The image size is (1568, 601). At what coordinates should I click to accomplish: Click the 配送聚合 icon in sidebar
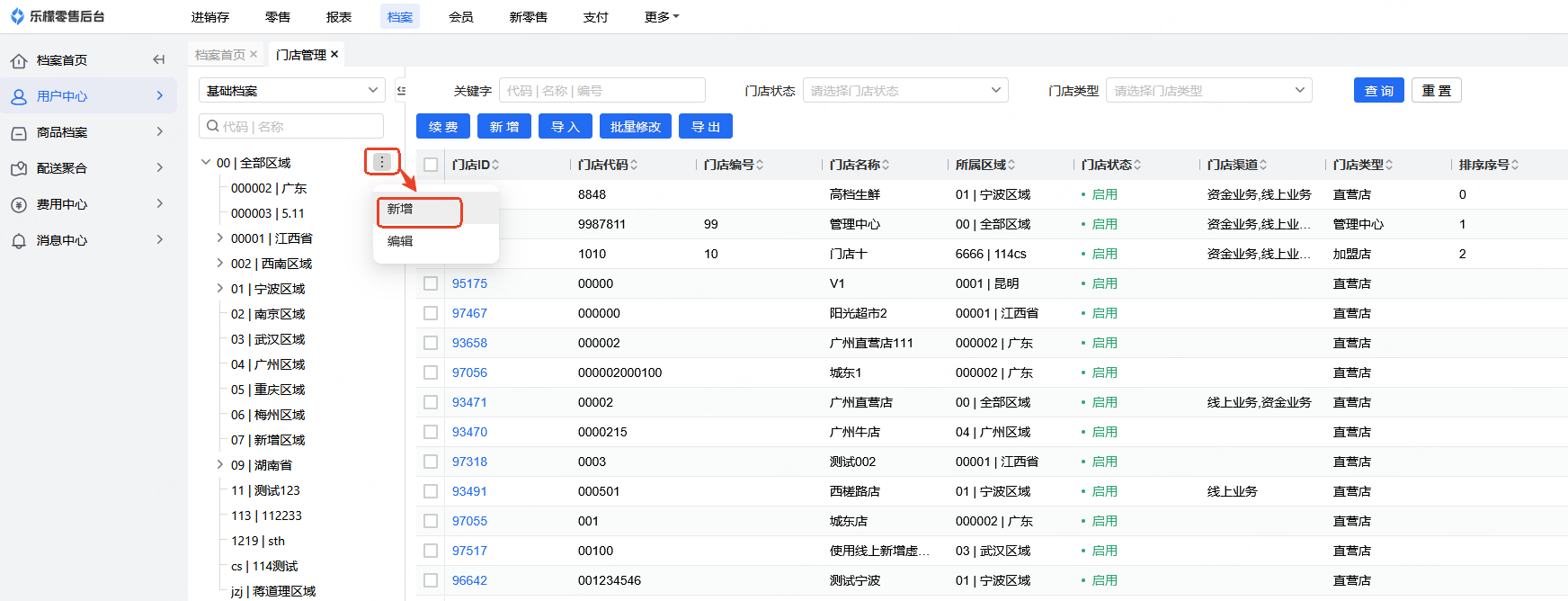19,169
